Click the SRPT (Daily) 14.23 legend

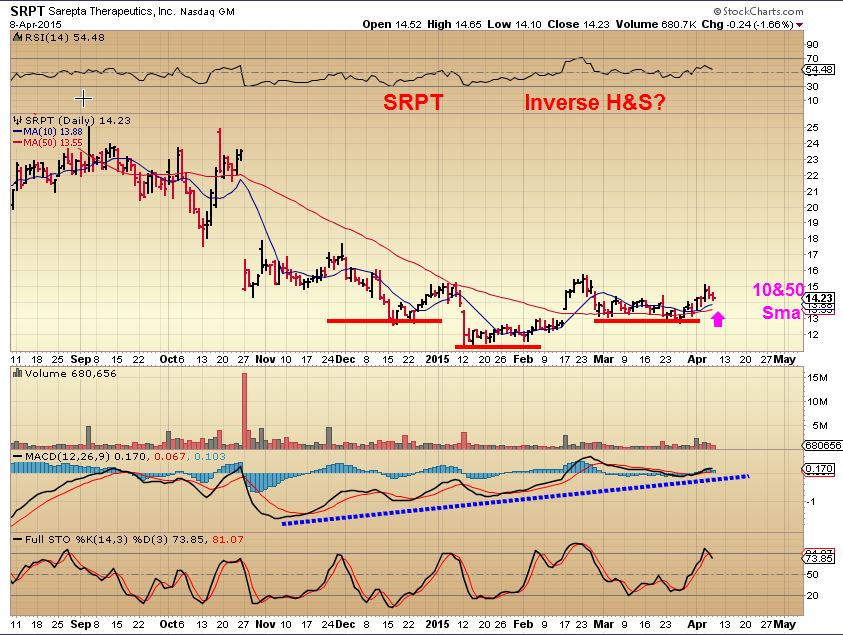[x=77, y=120]
